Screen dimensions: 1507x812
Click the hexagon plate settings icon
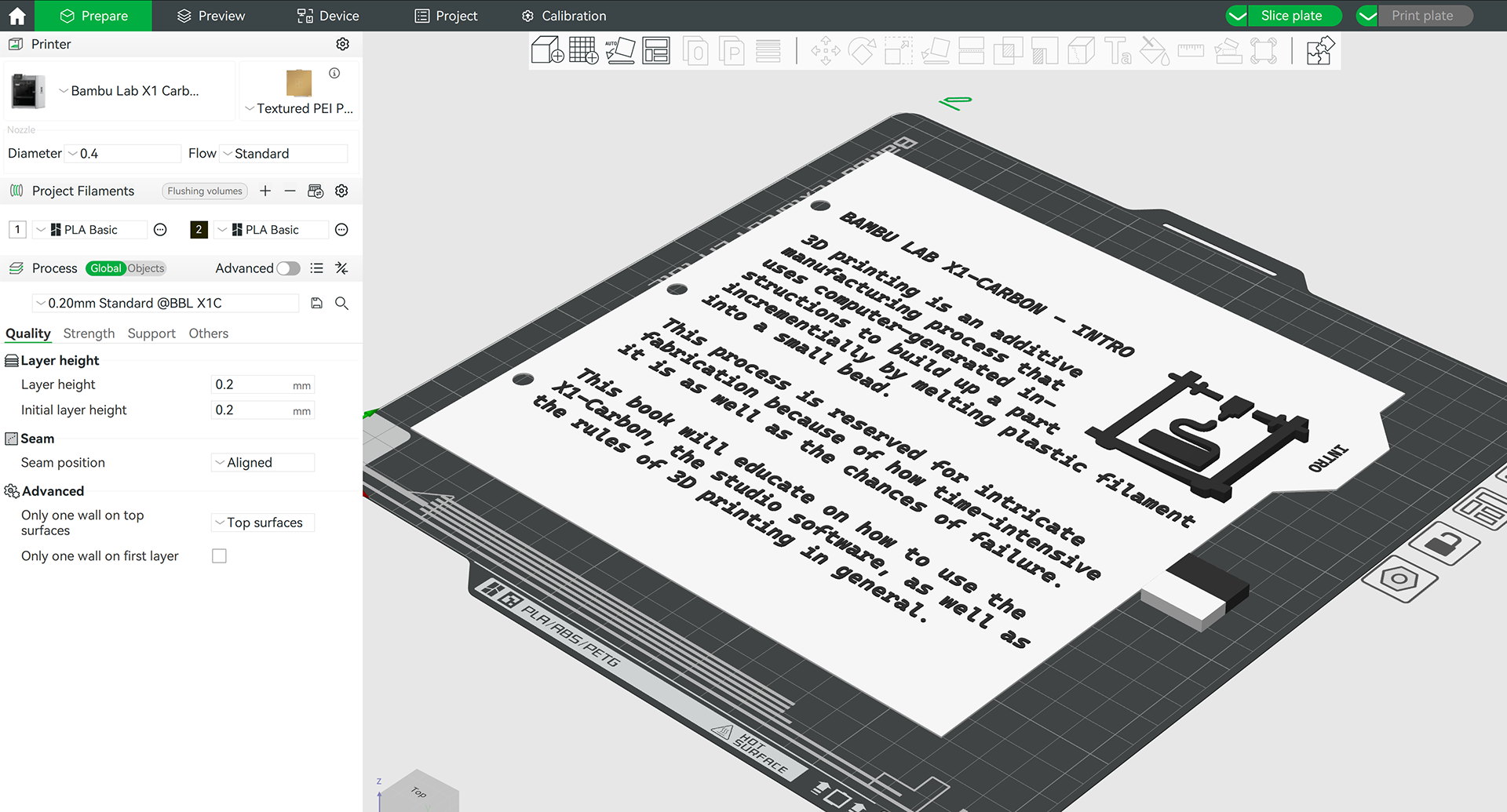1399,581
